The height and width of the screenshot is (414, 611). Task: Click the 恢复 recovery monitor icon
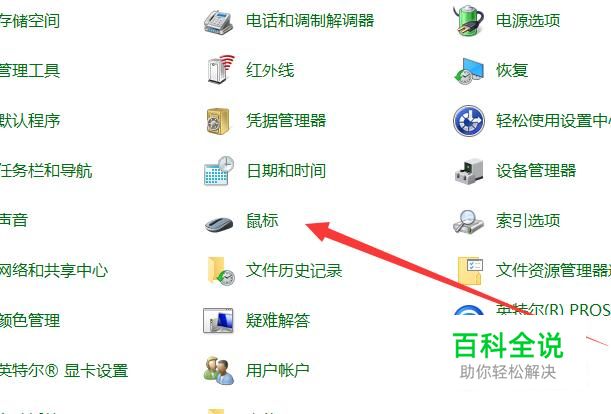469,71
